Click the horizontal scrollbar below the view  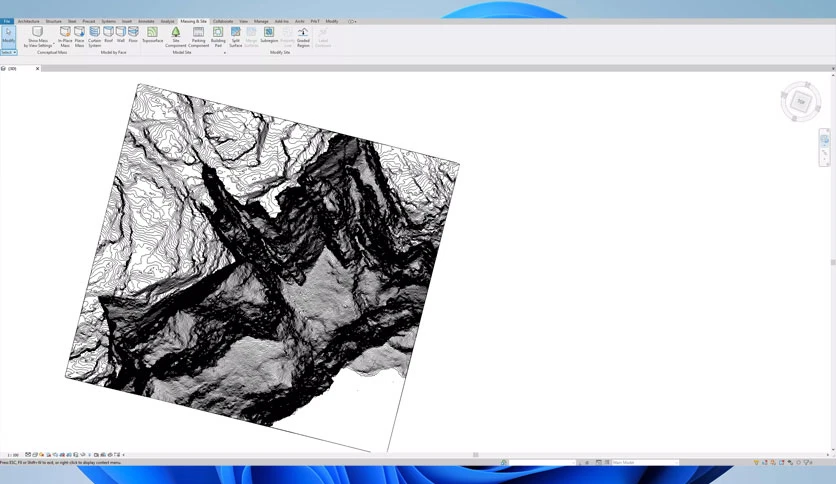[x=475, y=455]
